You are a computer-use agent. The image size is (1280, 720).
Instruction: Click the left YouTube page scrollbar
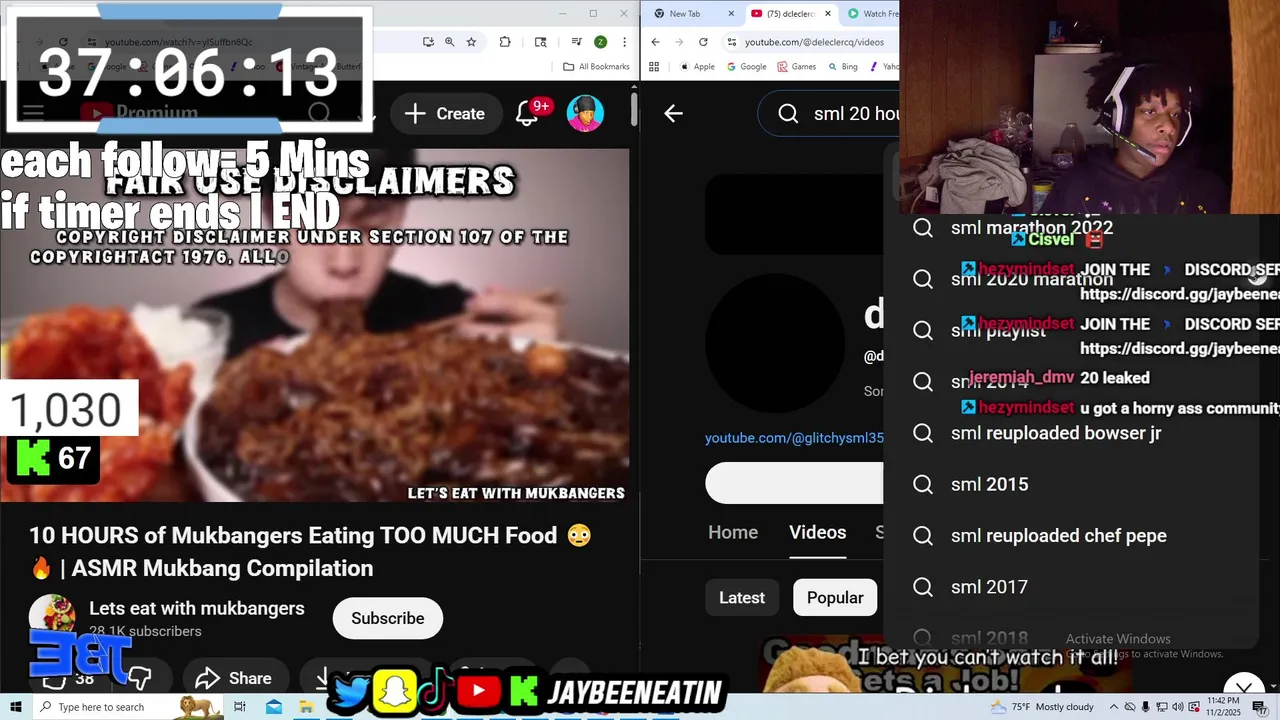pos(634,110)
